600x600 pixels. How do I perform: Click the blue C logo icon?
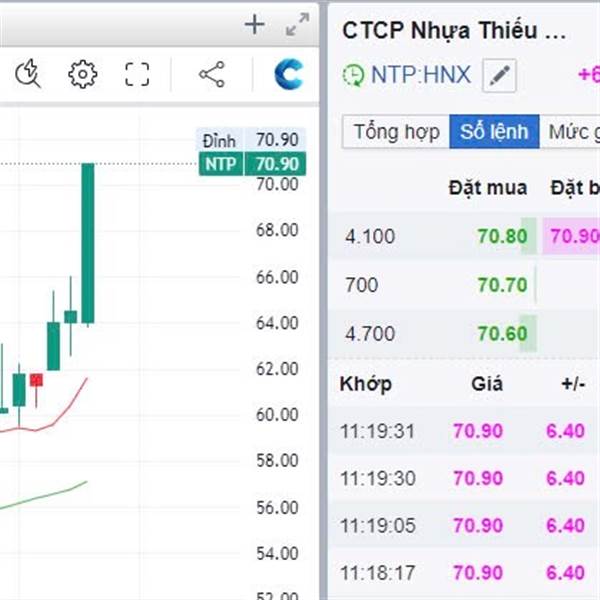tap(289, 74)
